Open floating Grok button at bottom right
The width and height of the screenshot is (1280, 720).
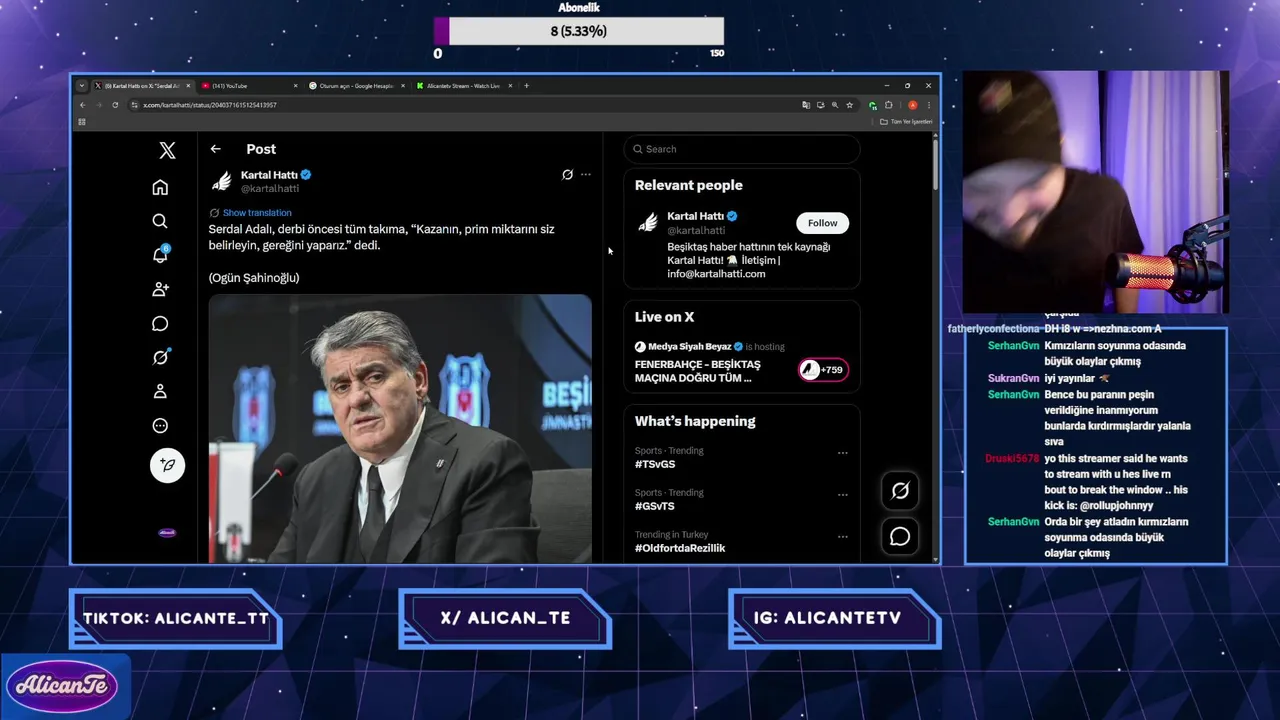[900, 491]
